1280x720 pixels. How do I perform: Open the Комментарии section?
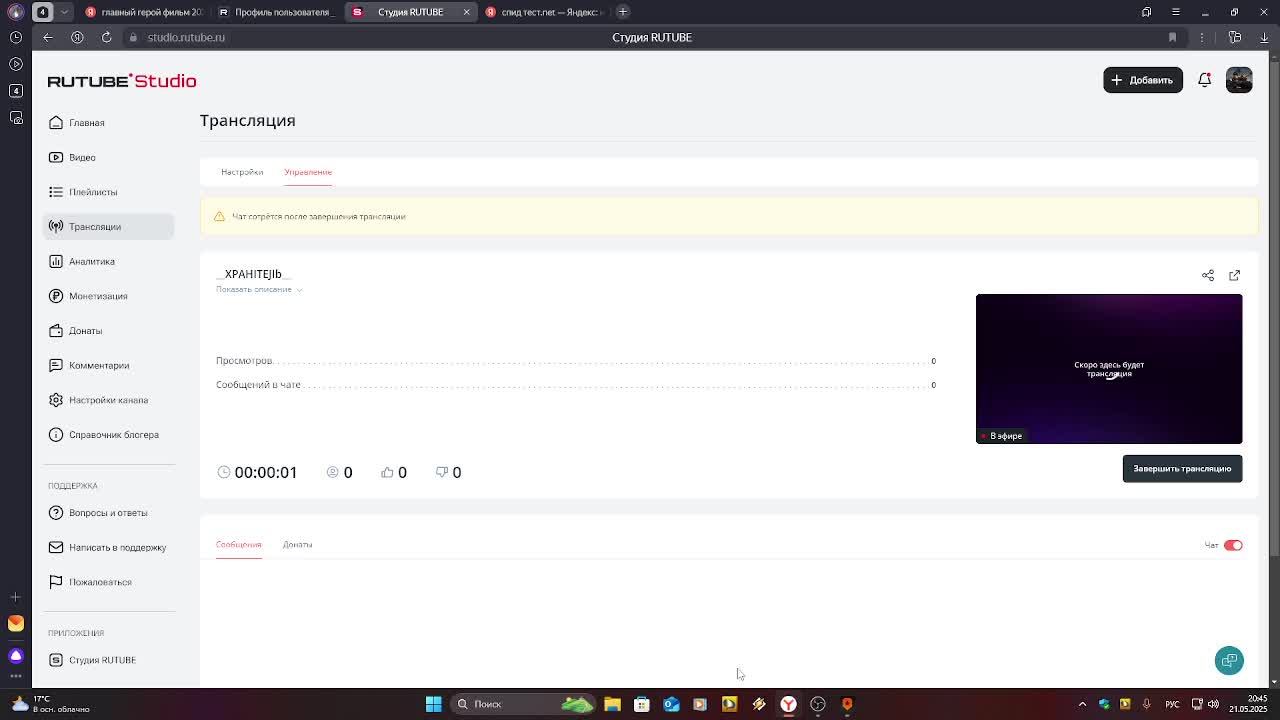108,365
